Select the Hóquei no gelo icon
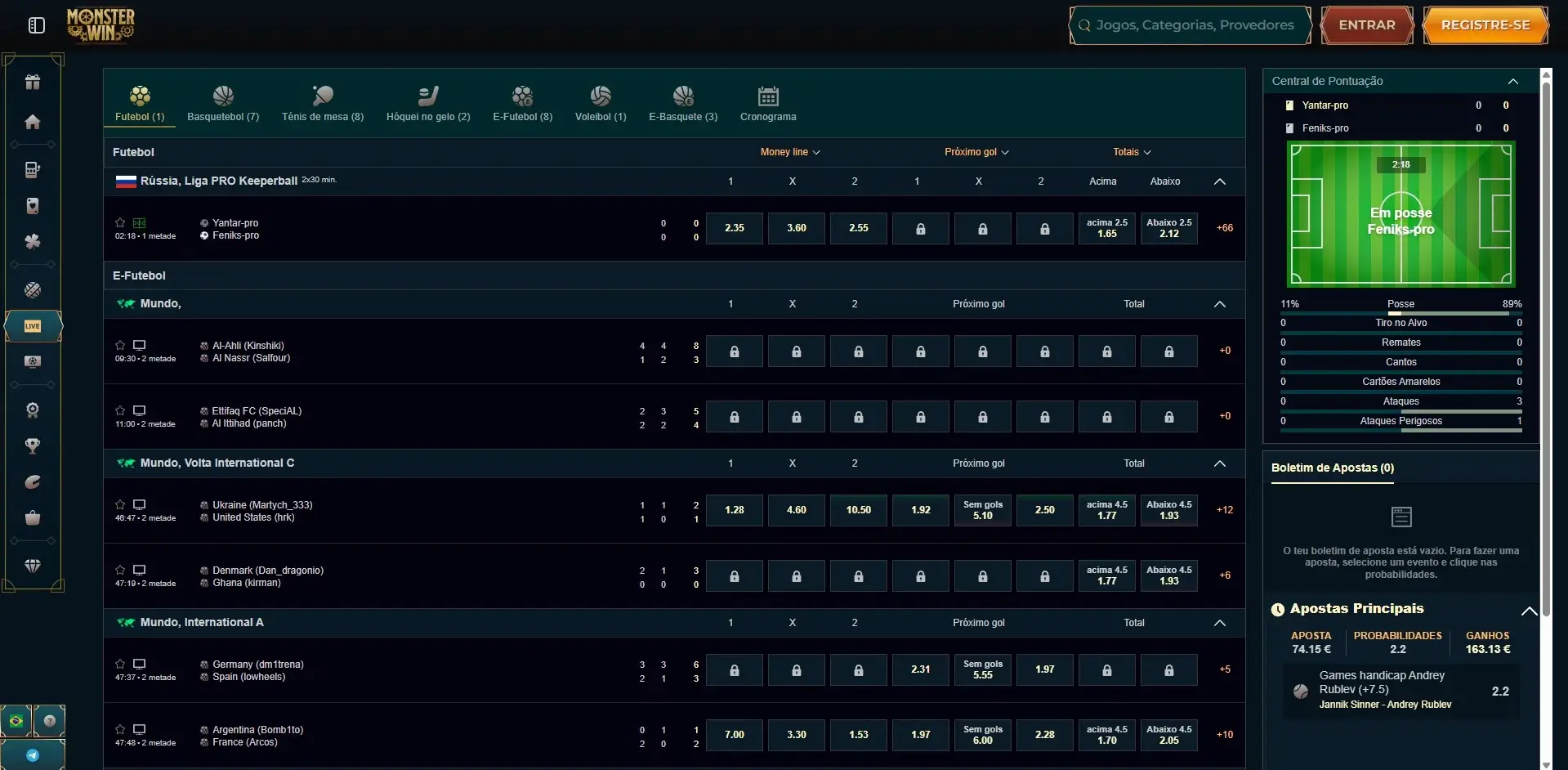The height and width of the screenshot is (770, 1568). (x=427, y=94)
